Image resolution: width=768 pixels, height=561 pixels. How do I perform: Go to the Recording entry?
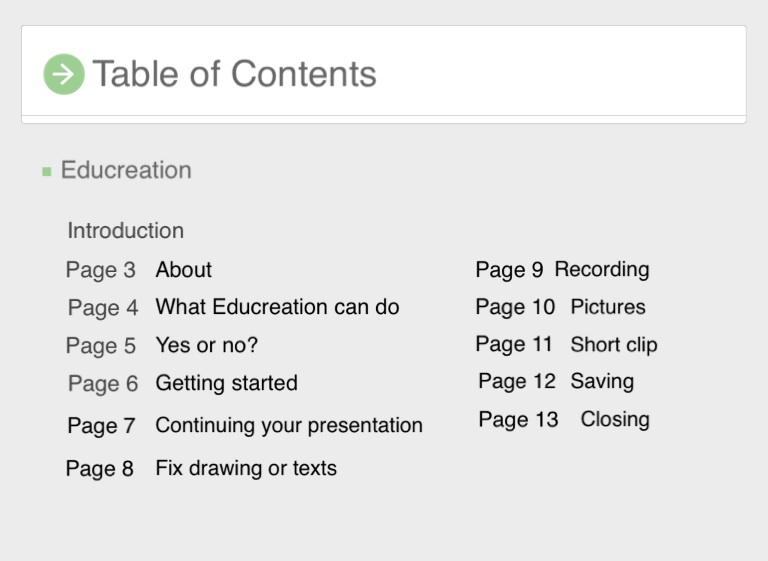(x=601, y=269)
